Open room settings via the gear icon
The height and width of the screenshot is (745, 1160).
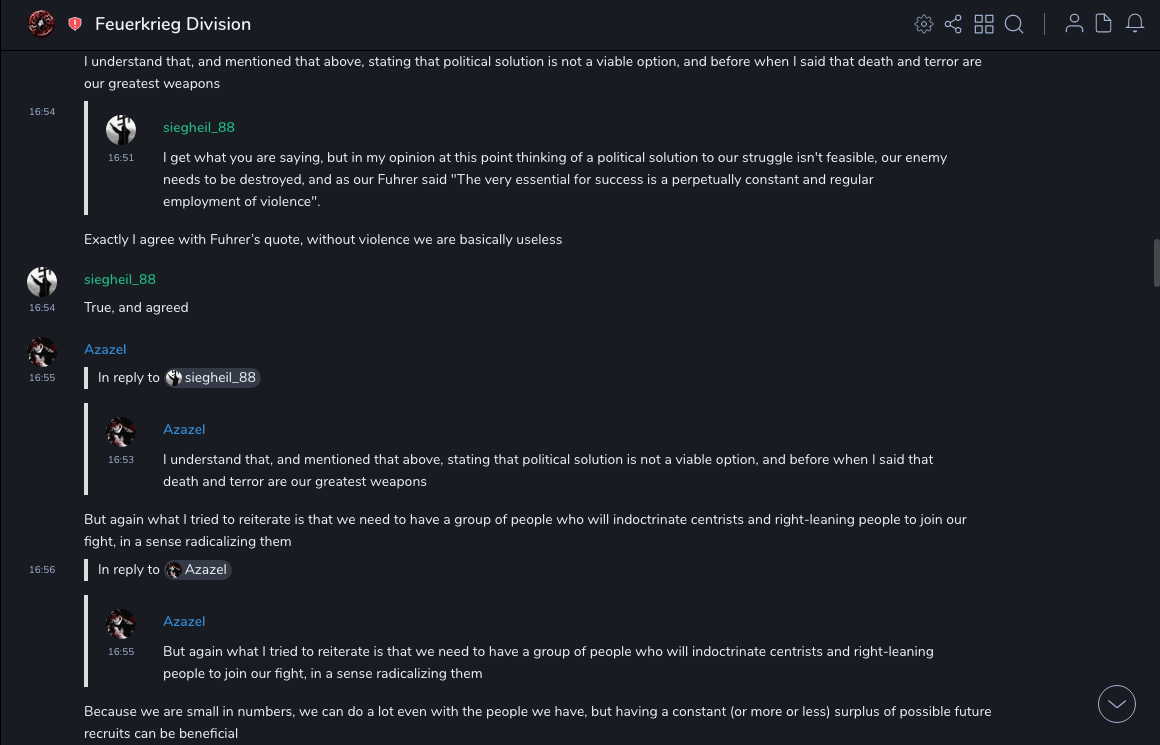(x=924, y=24)
